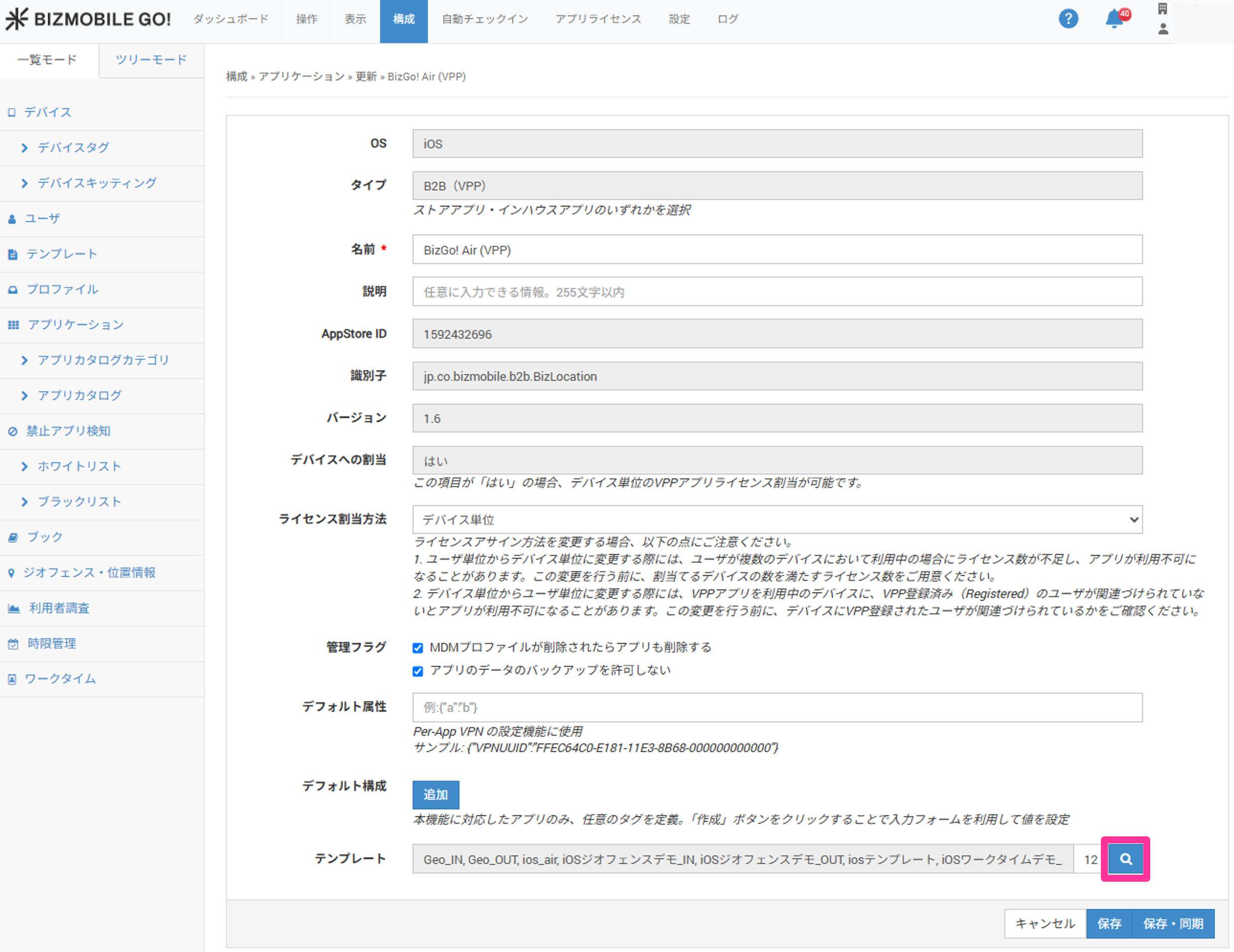
Task: Toggle アプリのデータのバックアップを許可しない checkbox
Action: pos(417,671)
